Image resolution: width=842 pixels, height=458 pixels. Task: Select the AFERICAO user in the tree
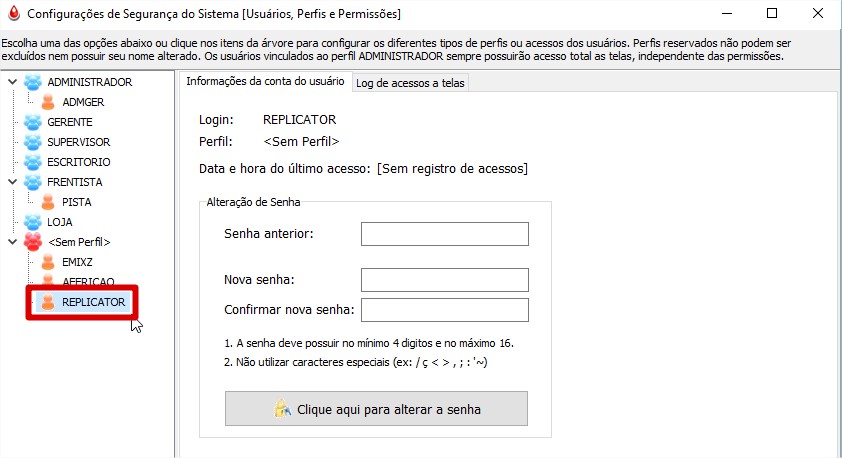point(88,281)
